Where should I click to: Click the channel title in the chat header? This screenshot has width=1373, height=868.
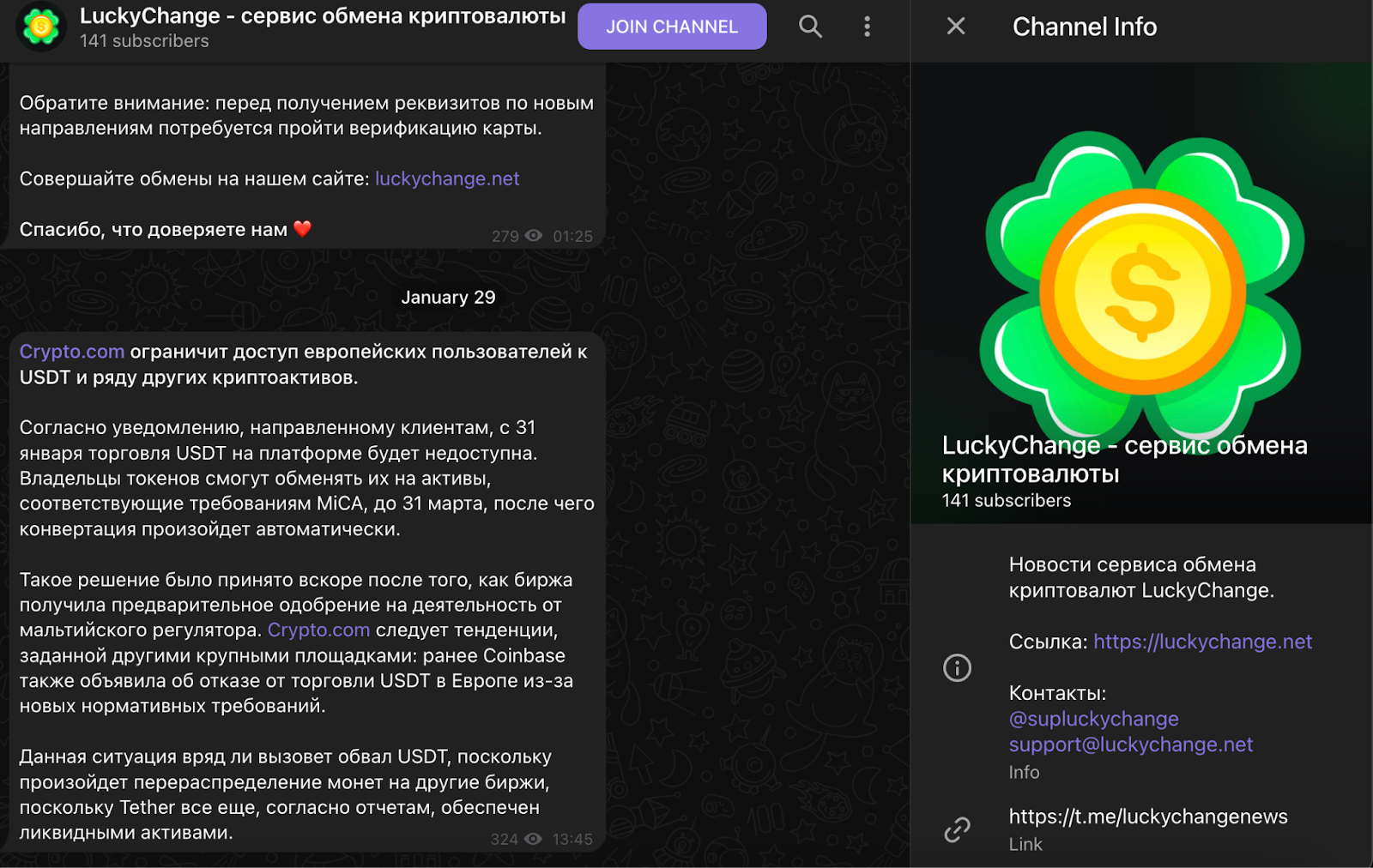coord(323,16)
